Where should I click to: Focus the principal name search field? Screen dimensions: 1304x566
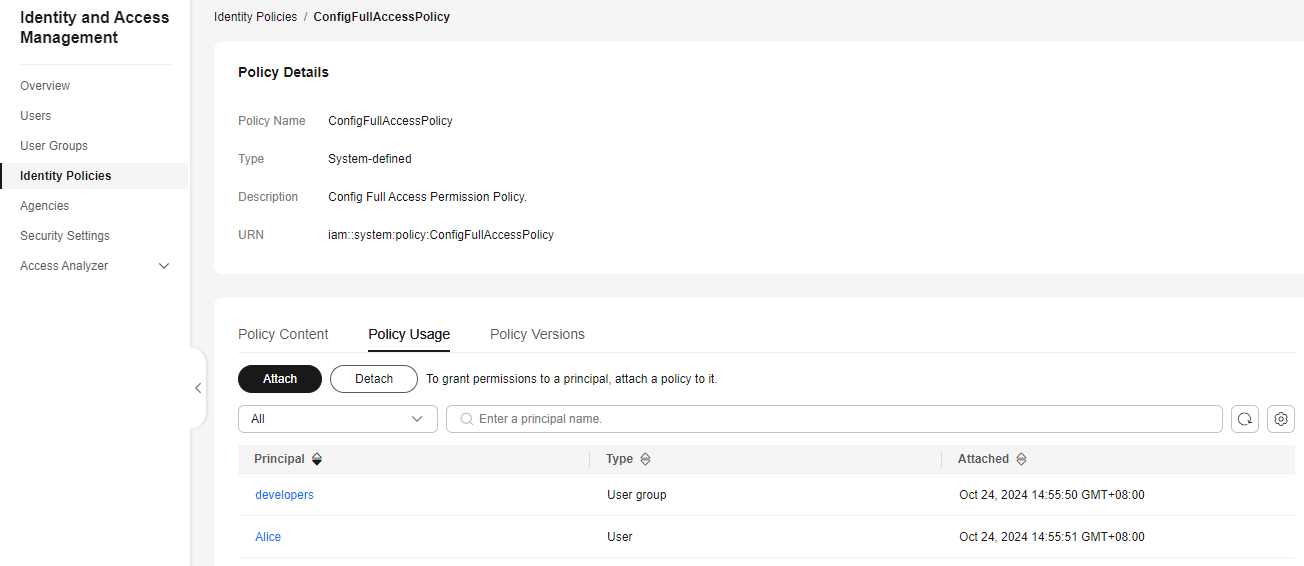840,419
